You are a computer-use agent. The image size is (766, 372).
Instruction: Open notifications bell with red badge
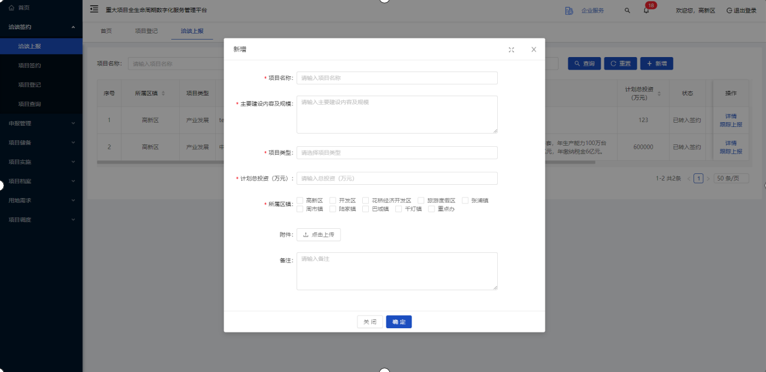647,10
